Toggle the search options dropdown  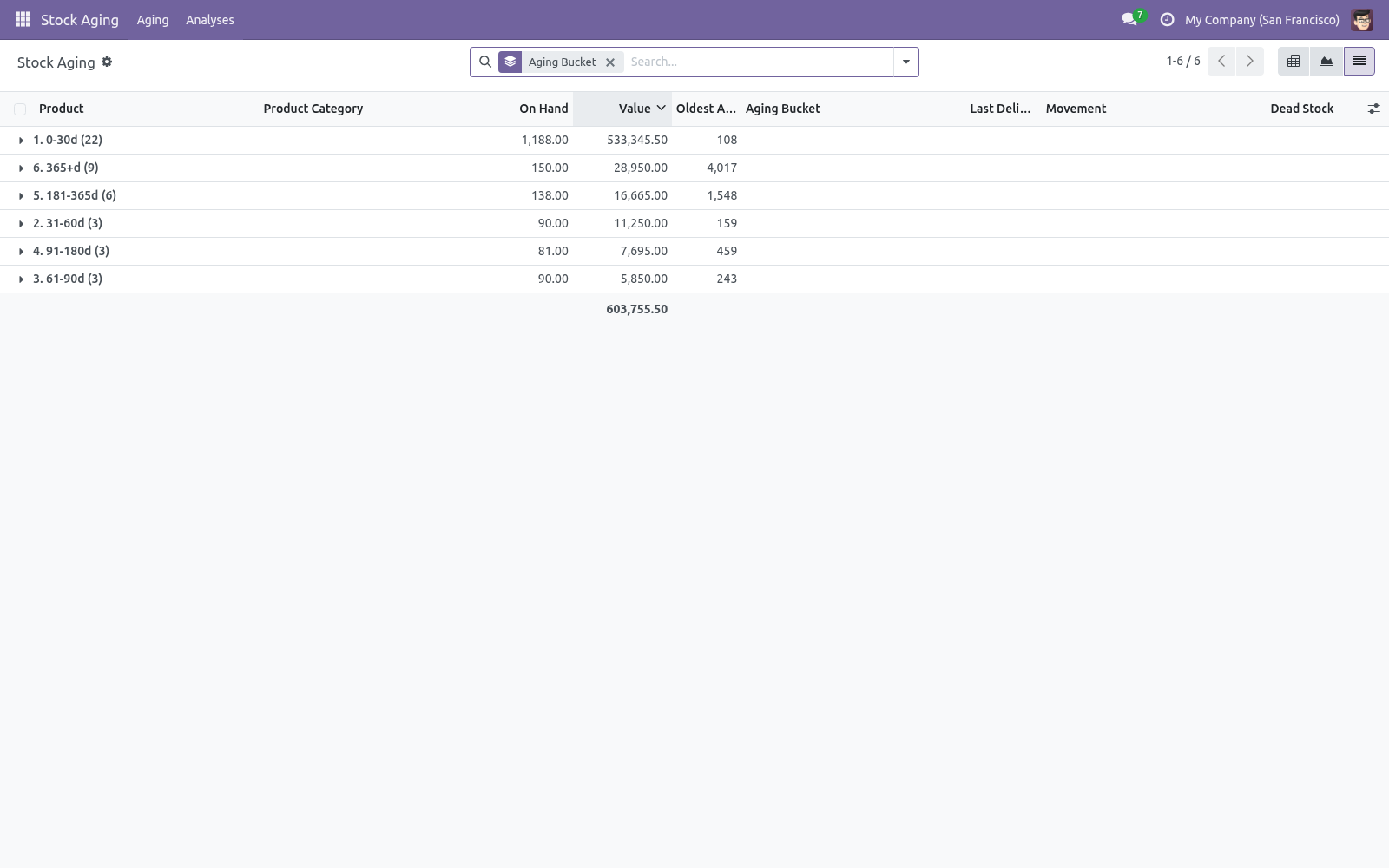click(x=905, y=62)
